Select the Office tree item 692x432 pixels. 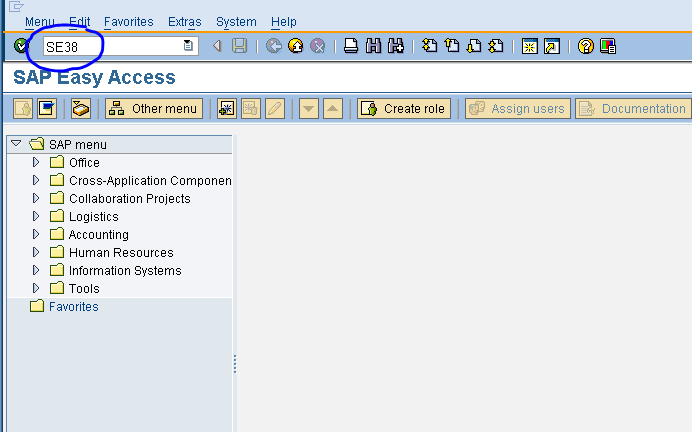click(x=84, y=163)
